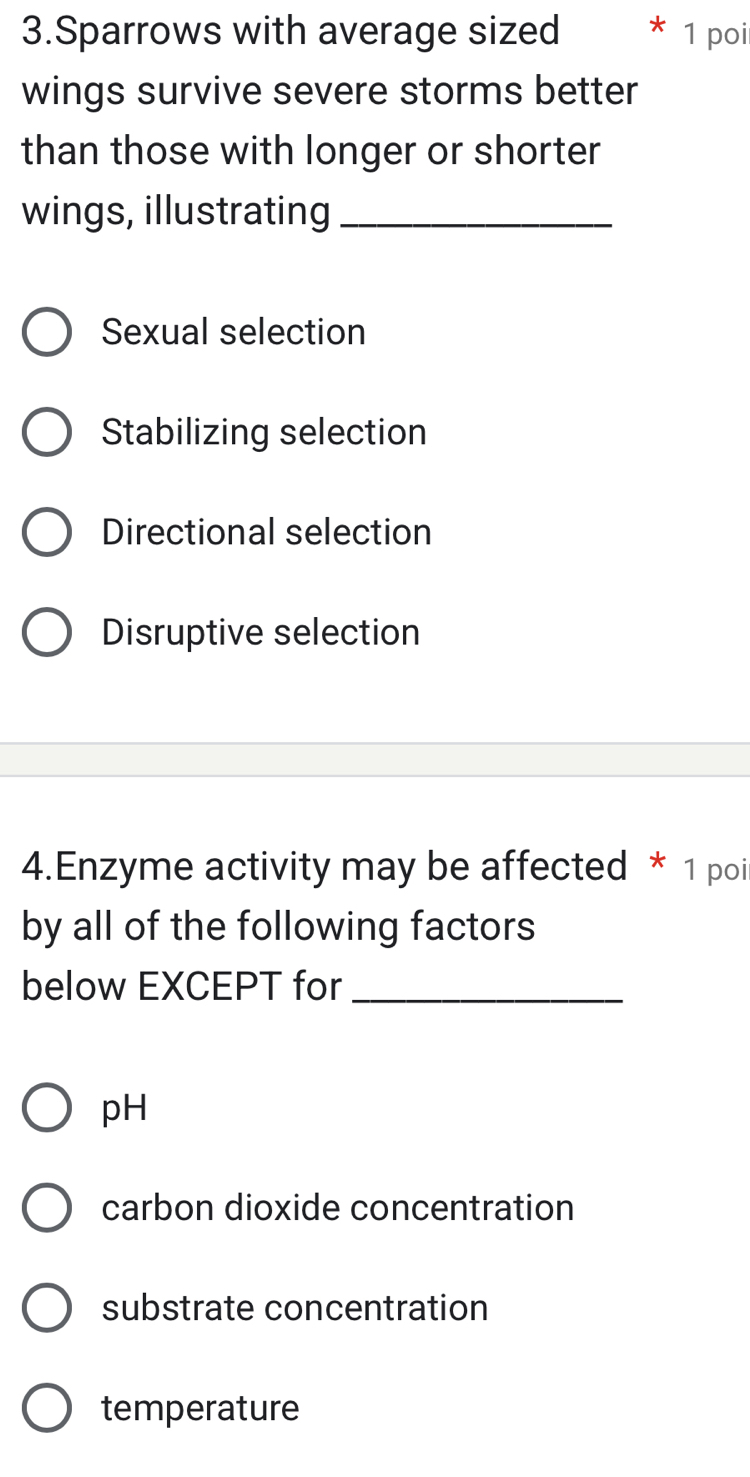Mark the temperature radio circle
Screen dimensions: 750x1477
point(47,1408)
